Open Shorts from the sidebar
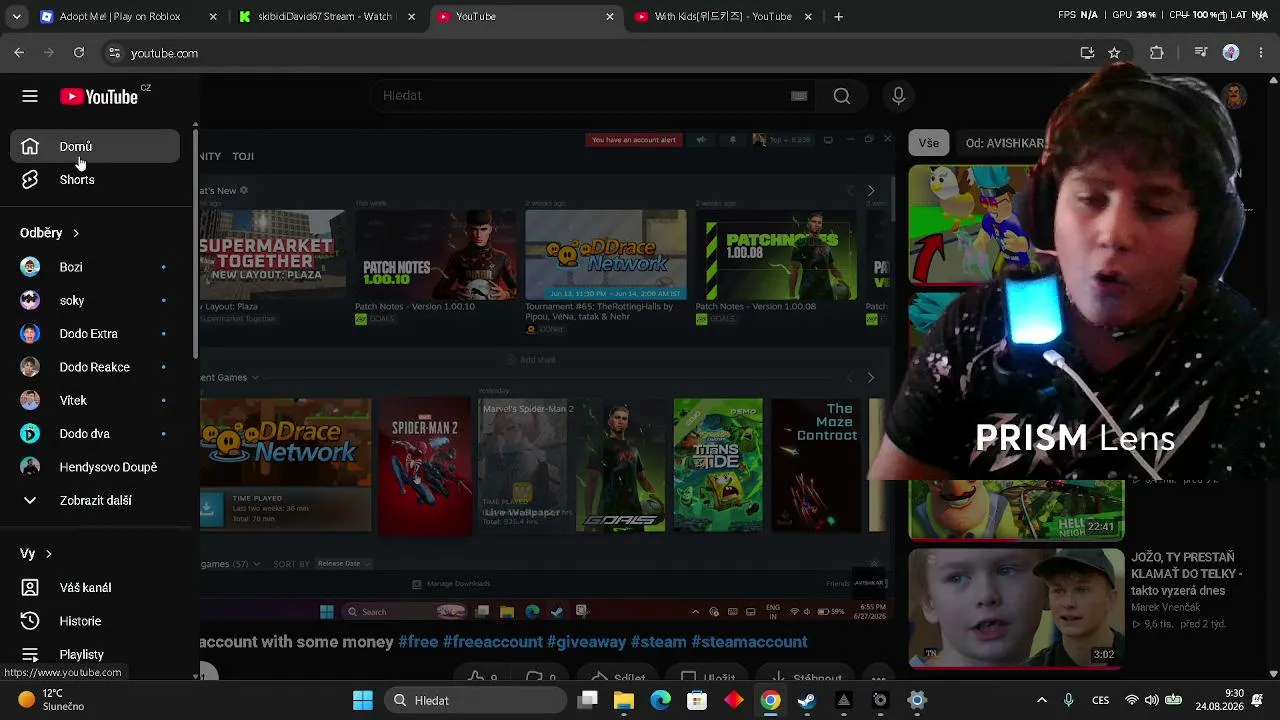 [x=95, y=180]
